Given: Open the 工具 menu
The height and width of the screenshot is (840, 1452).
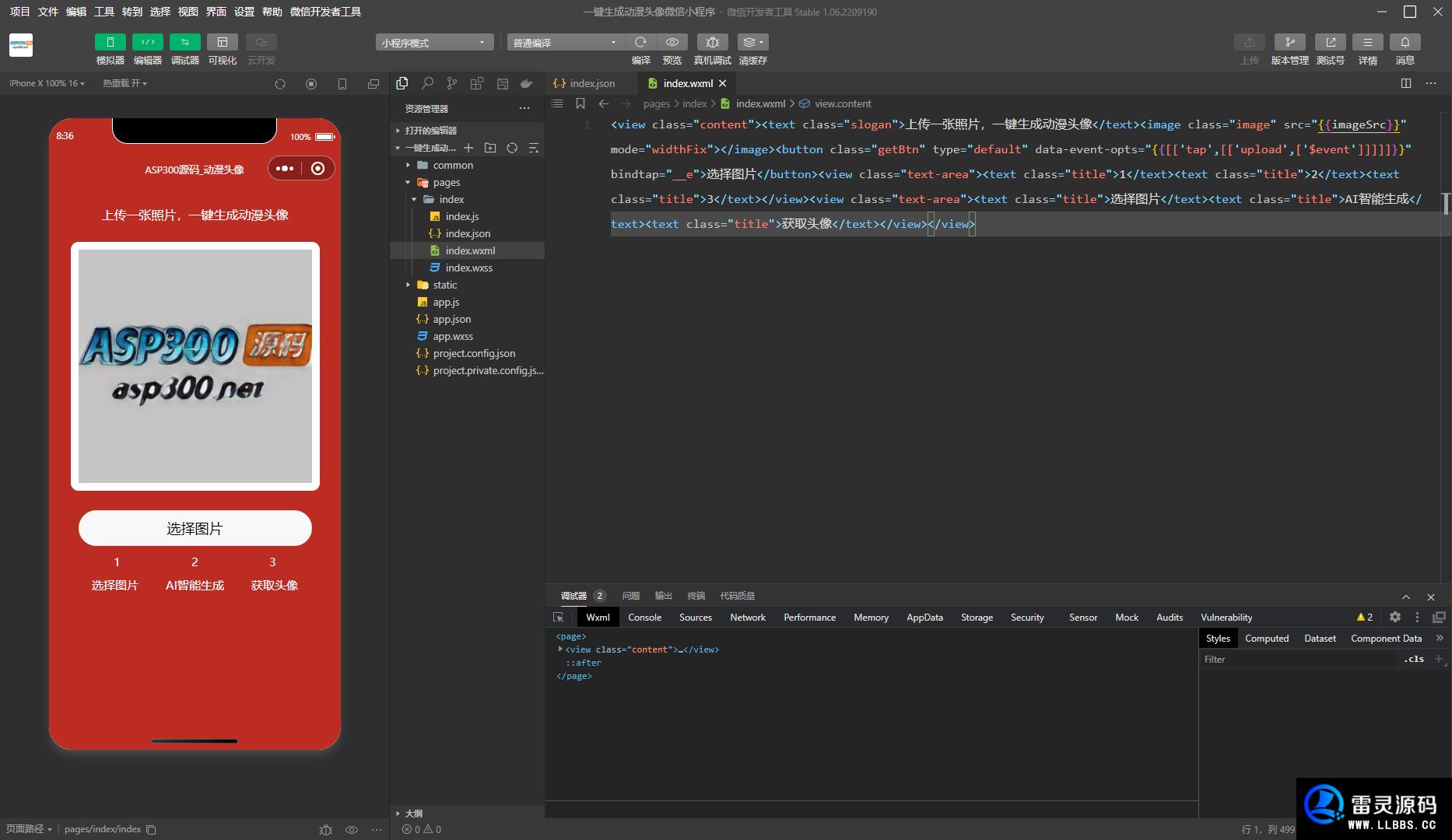Looking at the screenshot, I should point(104,12).
